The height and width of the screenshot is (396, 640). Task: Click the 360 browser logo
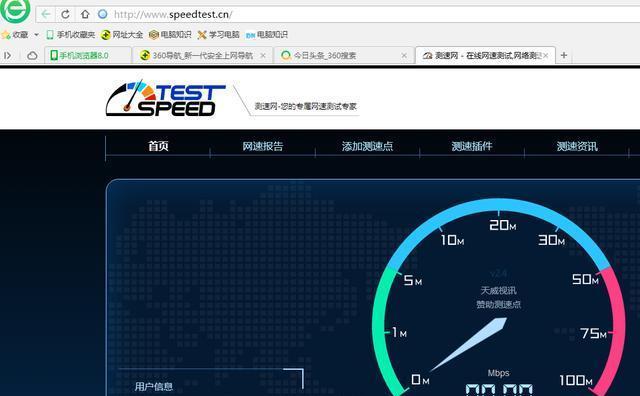coord(15,10)
